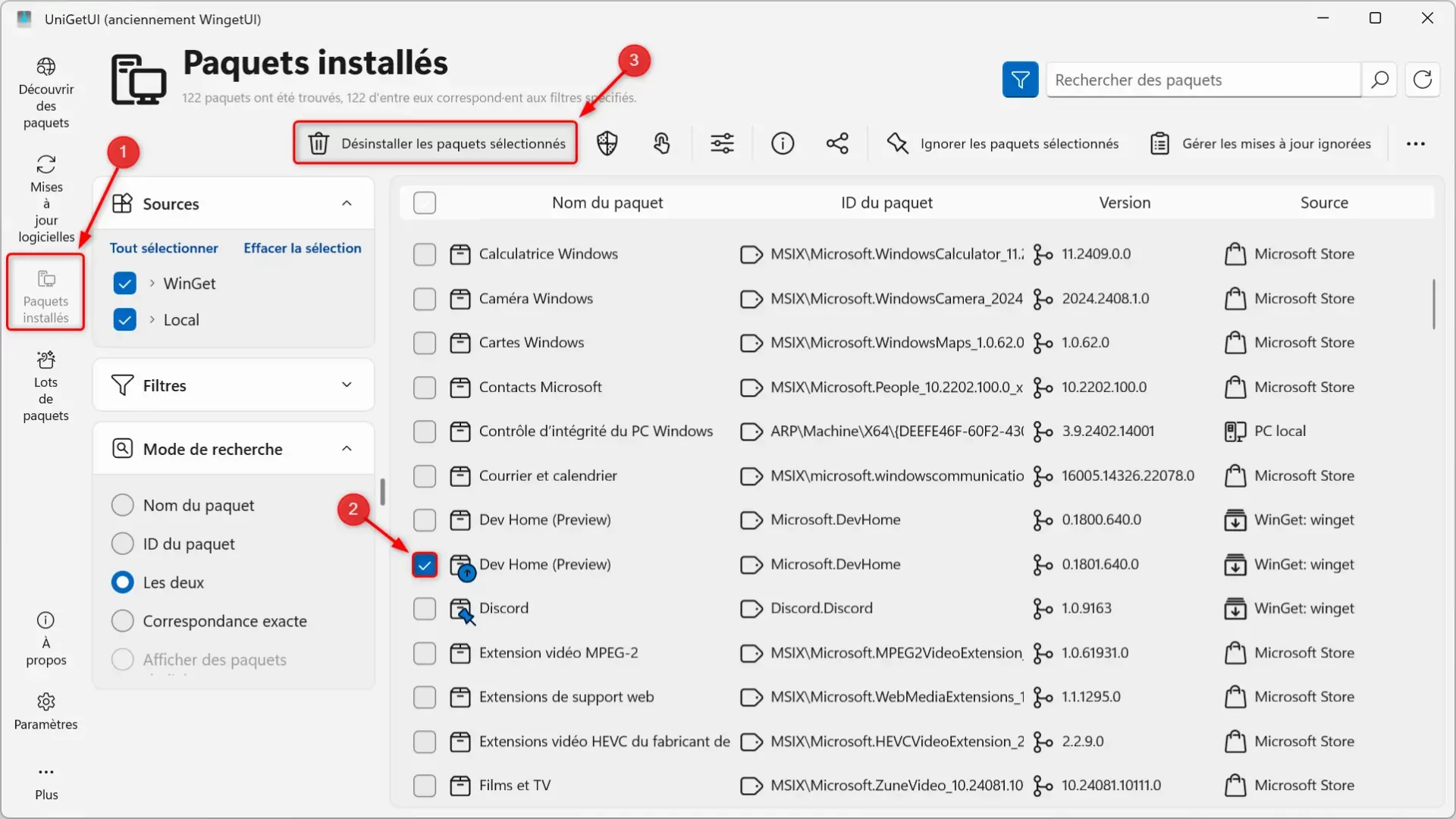The image size is (1456, 819).
Task: Click the shield administrator uninstall icon
Action: pyautogui.click(x=607, y=143)
